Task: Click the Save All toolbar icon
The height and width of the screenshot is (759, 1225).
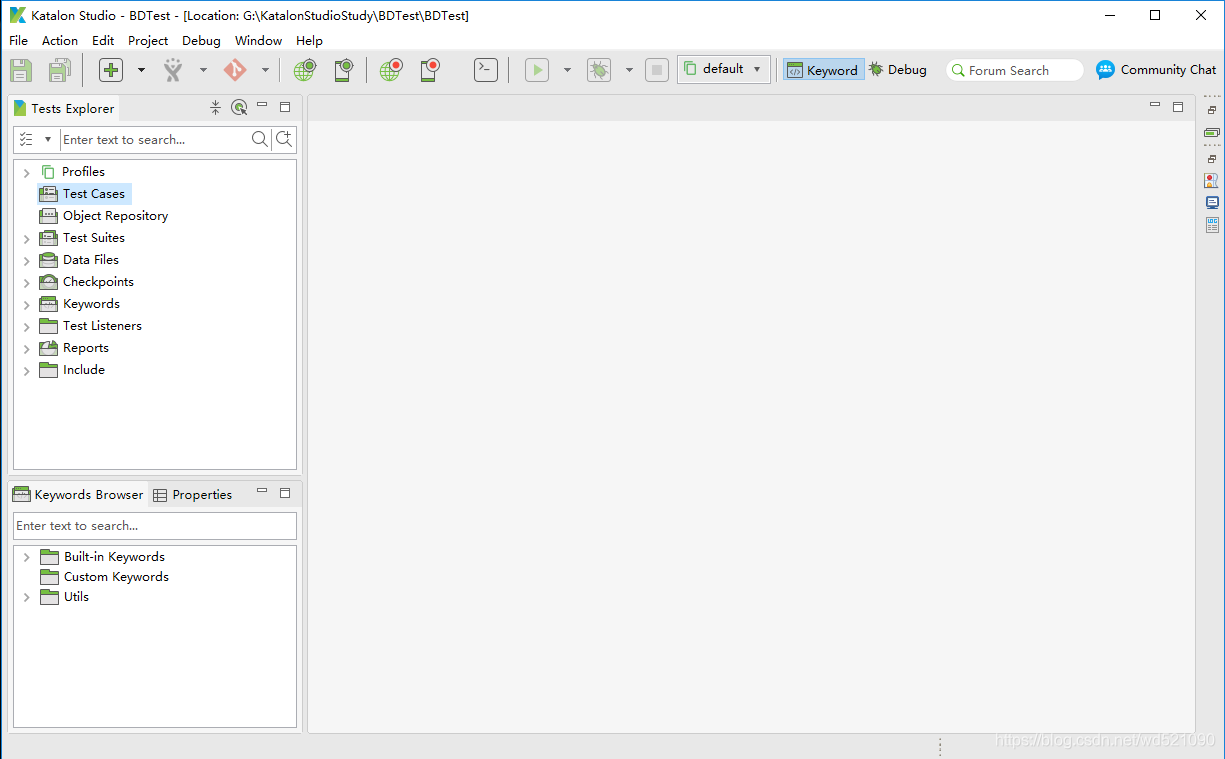Action: coord(60,70)
